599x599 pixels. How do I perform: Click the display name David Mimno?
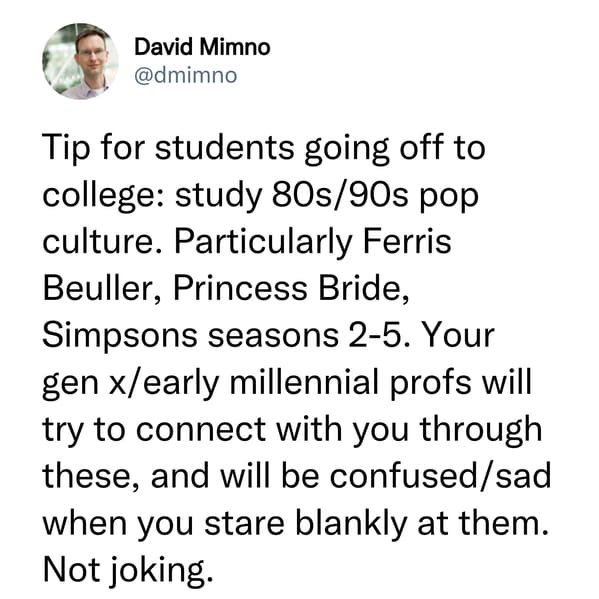point(202,47)
